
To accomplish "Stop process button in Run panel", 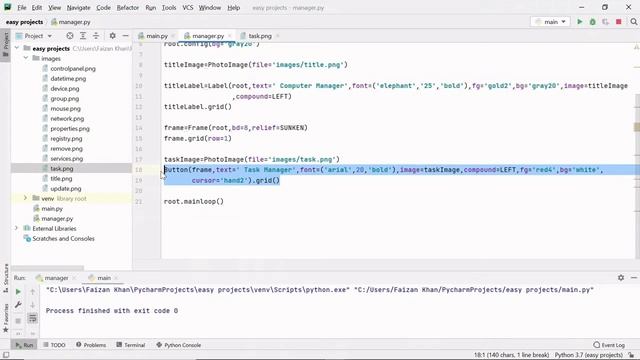I will 18,321.
